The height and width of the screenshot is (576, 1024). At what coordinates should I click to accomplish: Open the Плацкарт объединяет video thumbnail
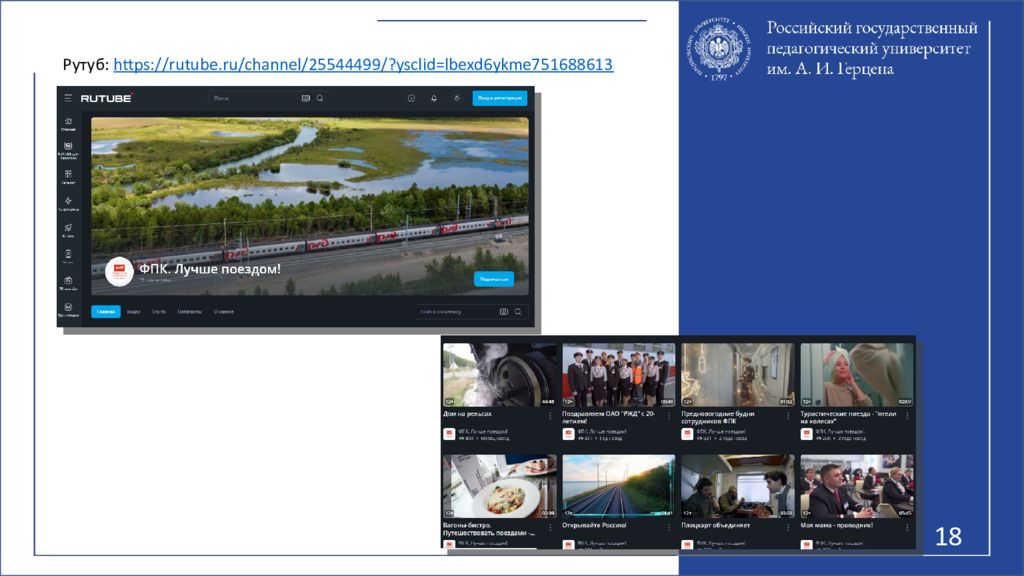point(738,487)
